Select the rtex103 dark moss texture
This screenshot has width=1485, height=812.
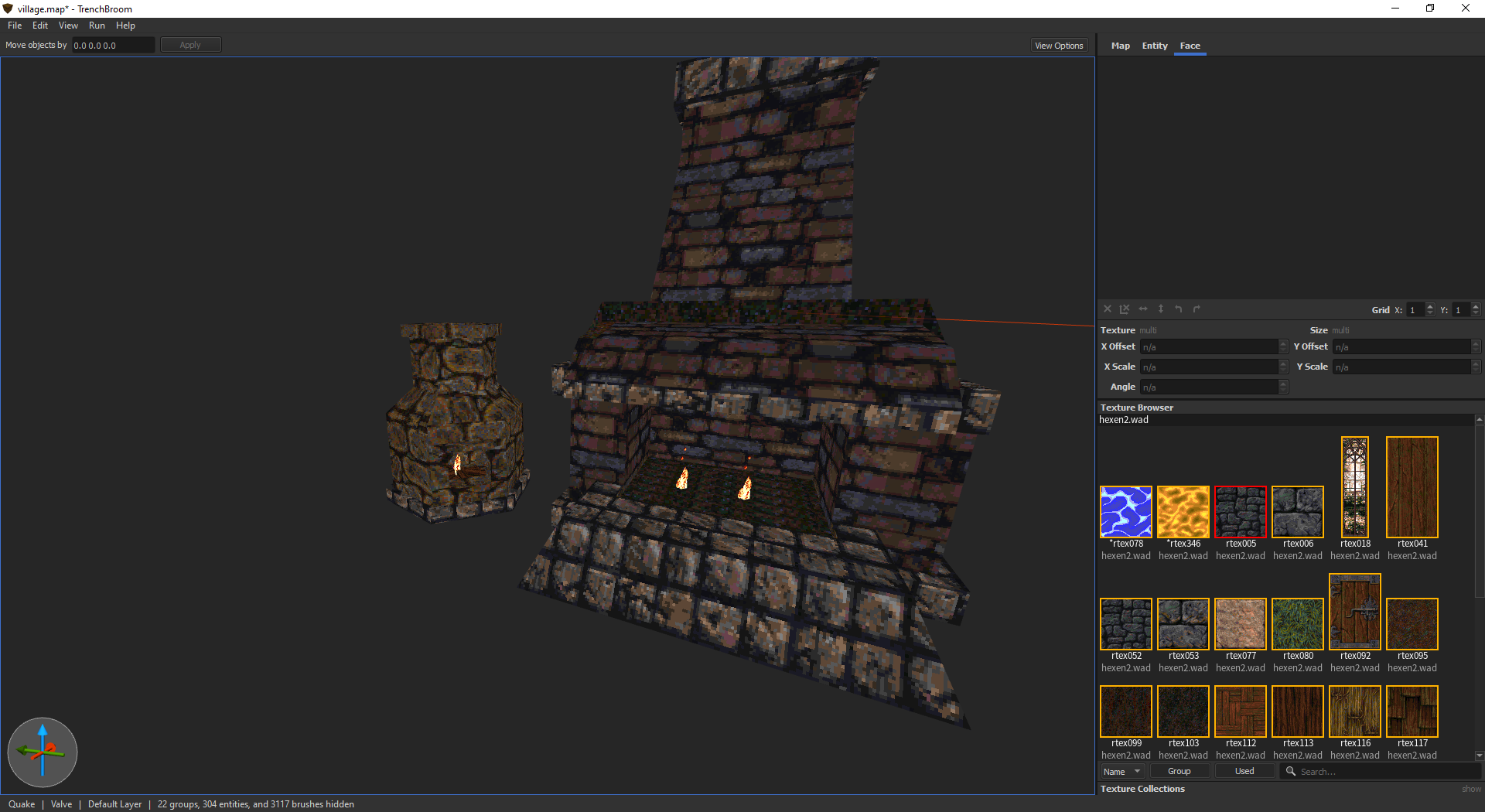point(1183,711)
